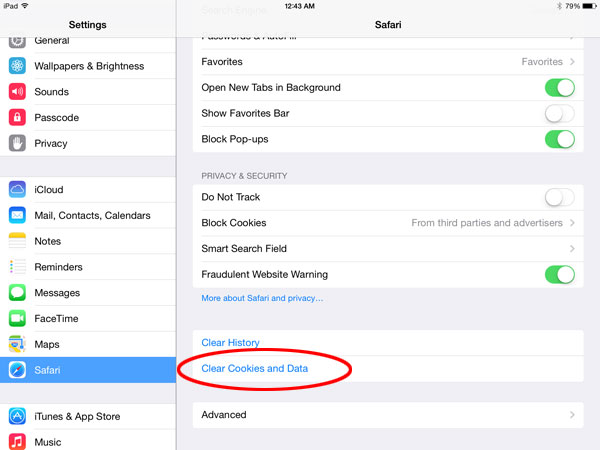Tap the Wallpapers & Brightness icon

pos(17,66)
